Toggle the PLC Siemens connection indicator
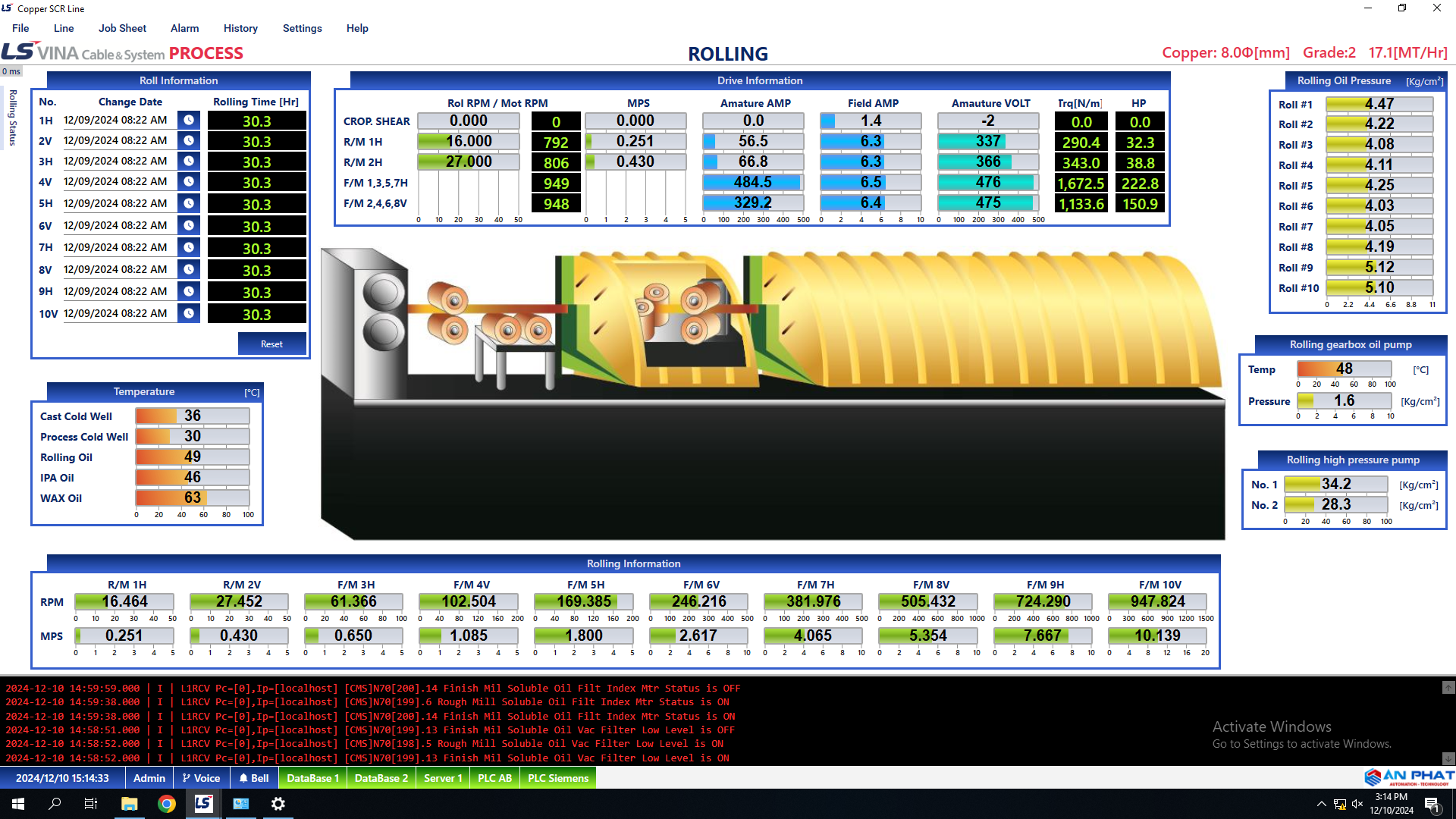This screenshot has width=1456, height=819. click(557, 778)
